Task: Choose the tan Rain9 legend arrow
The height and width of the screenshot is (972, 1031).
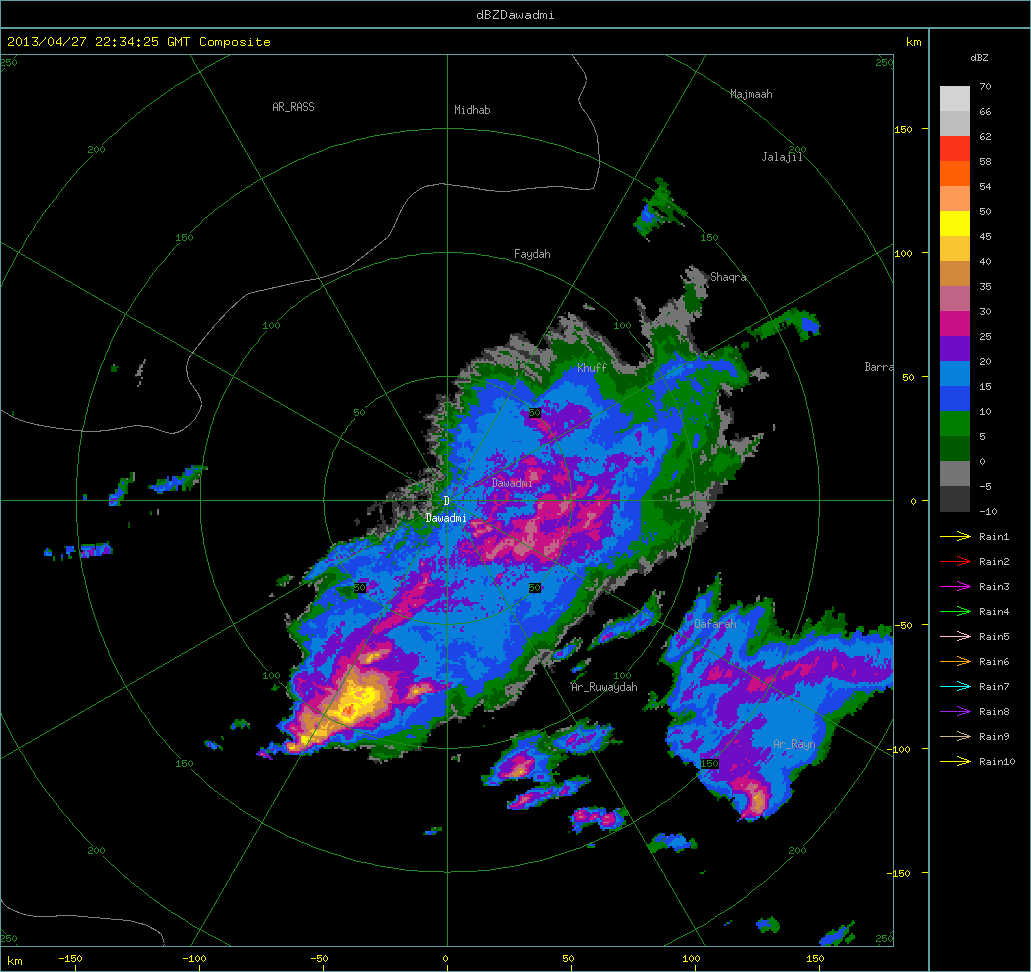Action: [955, 737]
